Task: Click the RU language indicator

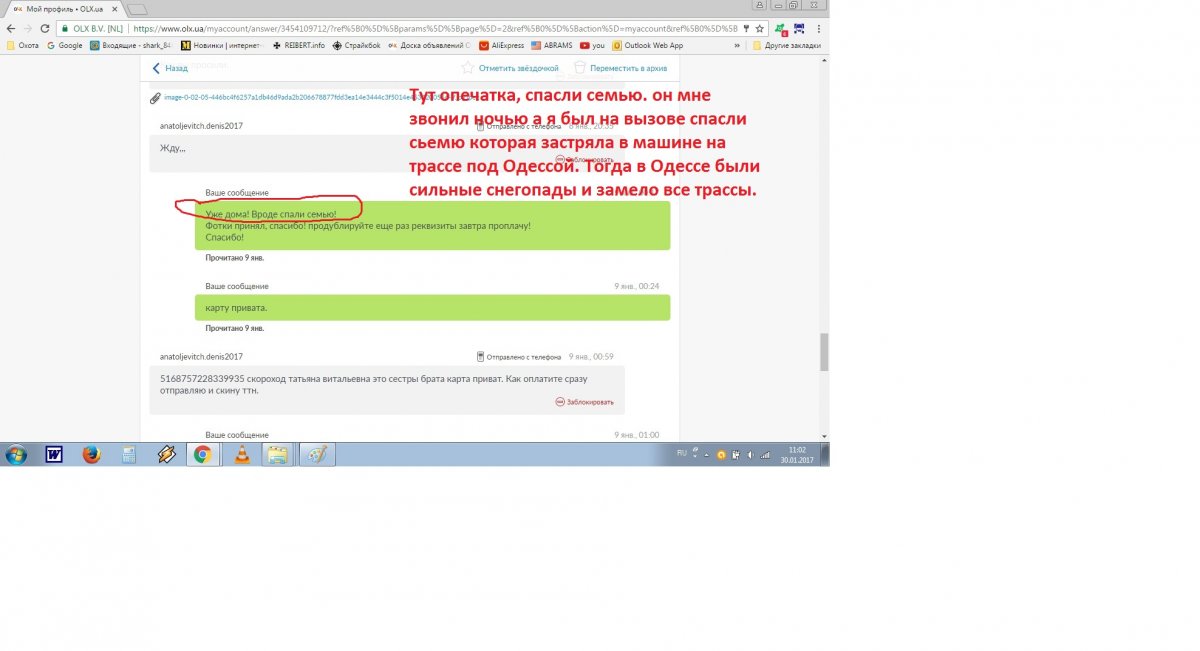Action: pos(682,453)
